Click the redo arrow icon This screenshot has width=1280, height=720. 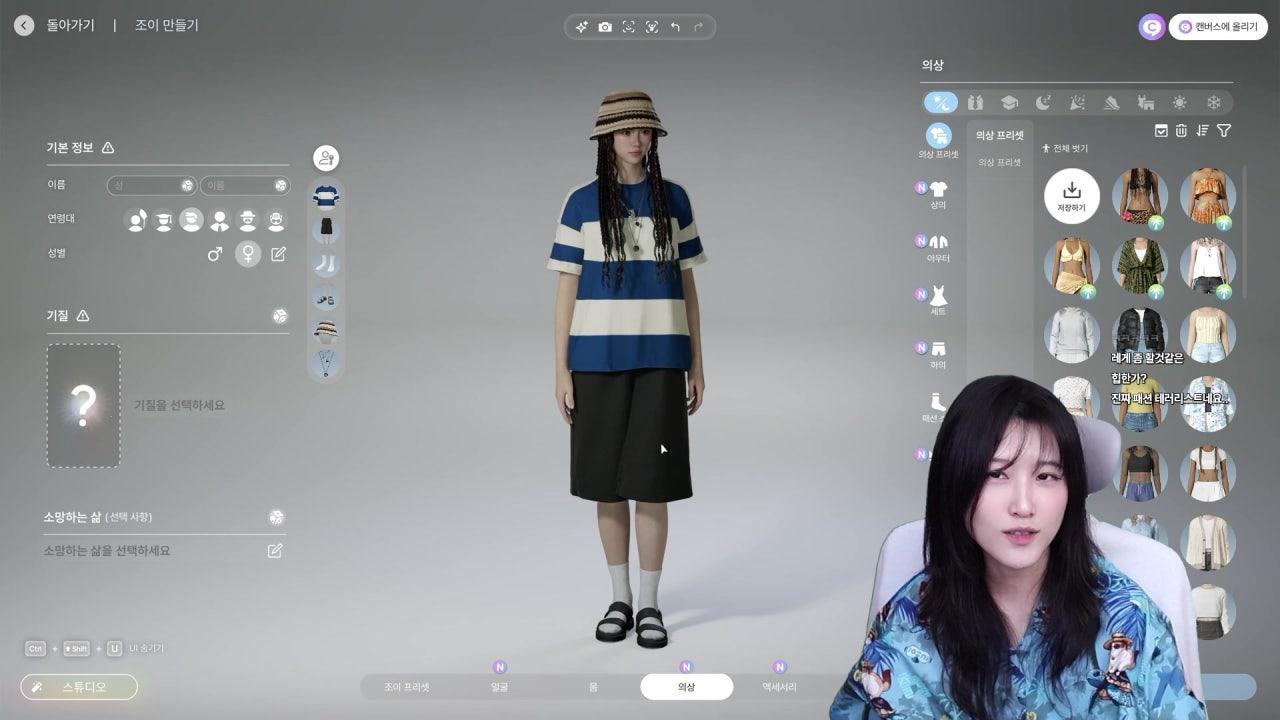[699, 27]
